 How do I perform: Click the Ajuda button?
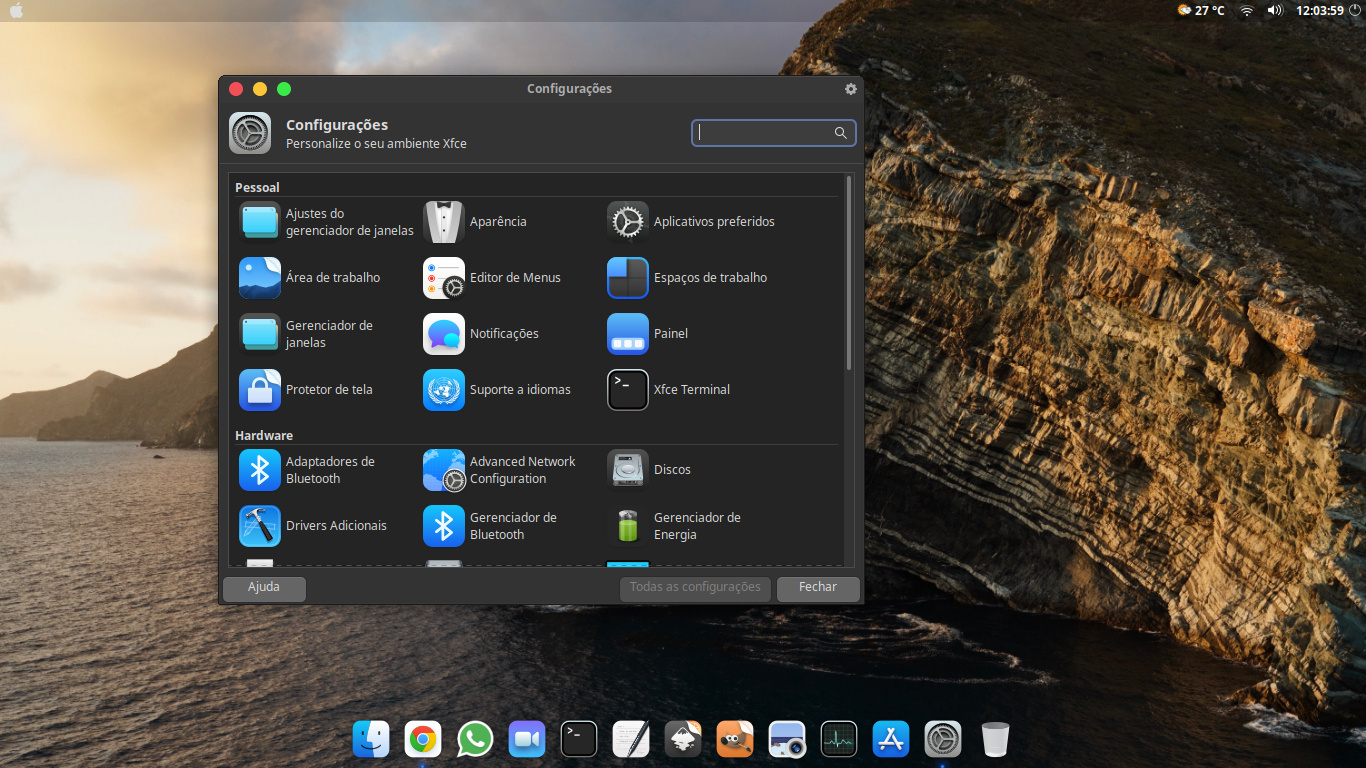(x=264, y=588)
